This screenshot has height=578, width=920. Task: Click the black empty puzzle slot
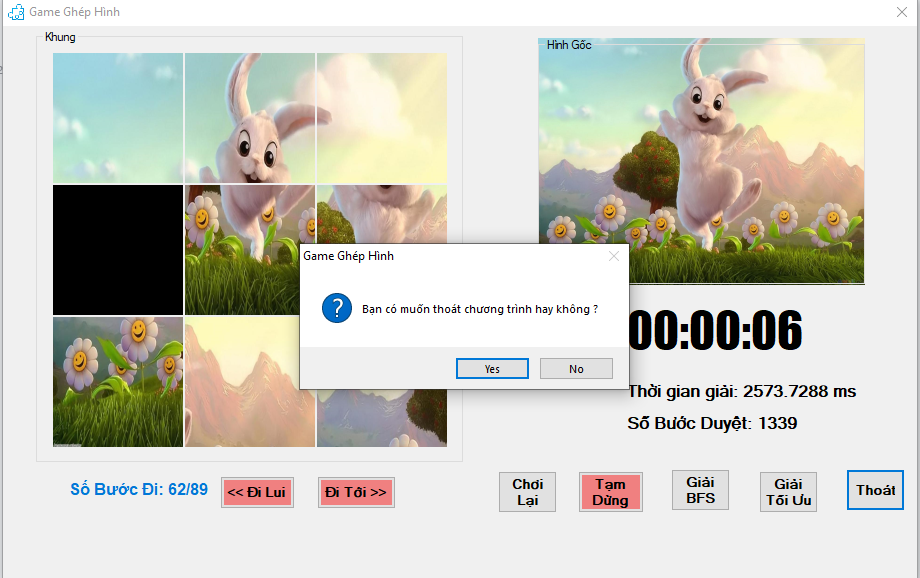[118, 250]
